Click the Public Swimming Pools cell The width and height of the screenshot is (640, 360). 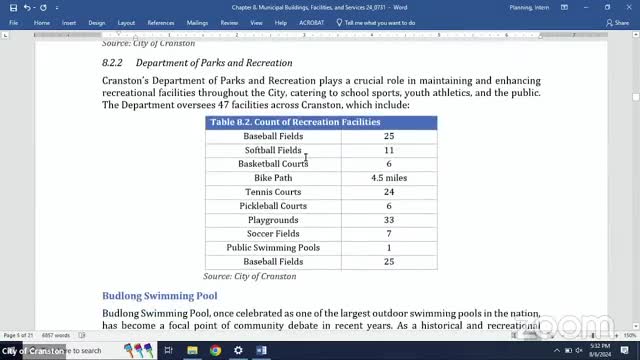pyautogui.click(x=273, y=248)
